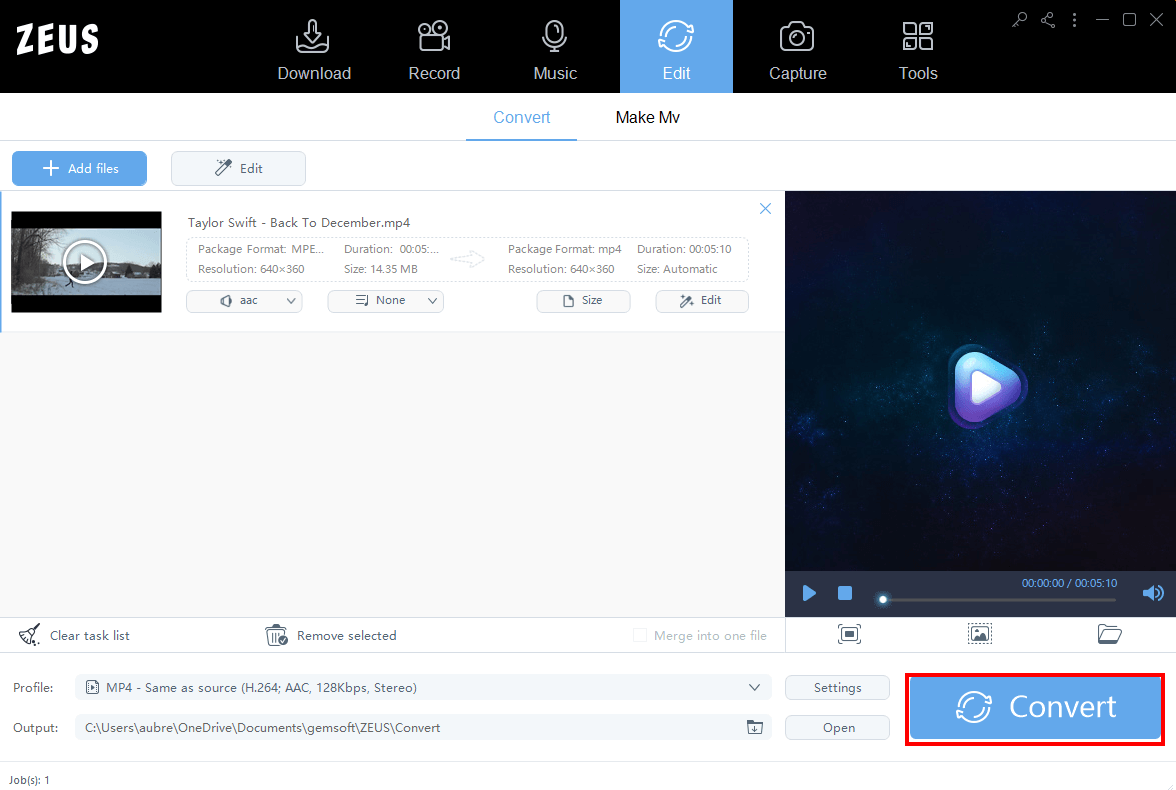The image size is (1176, 790).
Task: Open the Music section
Action: tap(555, 50)
